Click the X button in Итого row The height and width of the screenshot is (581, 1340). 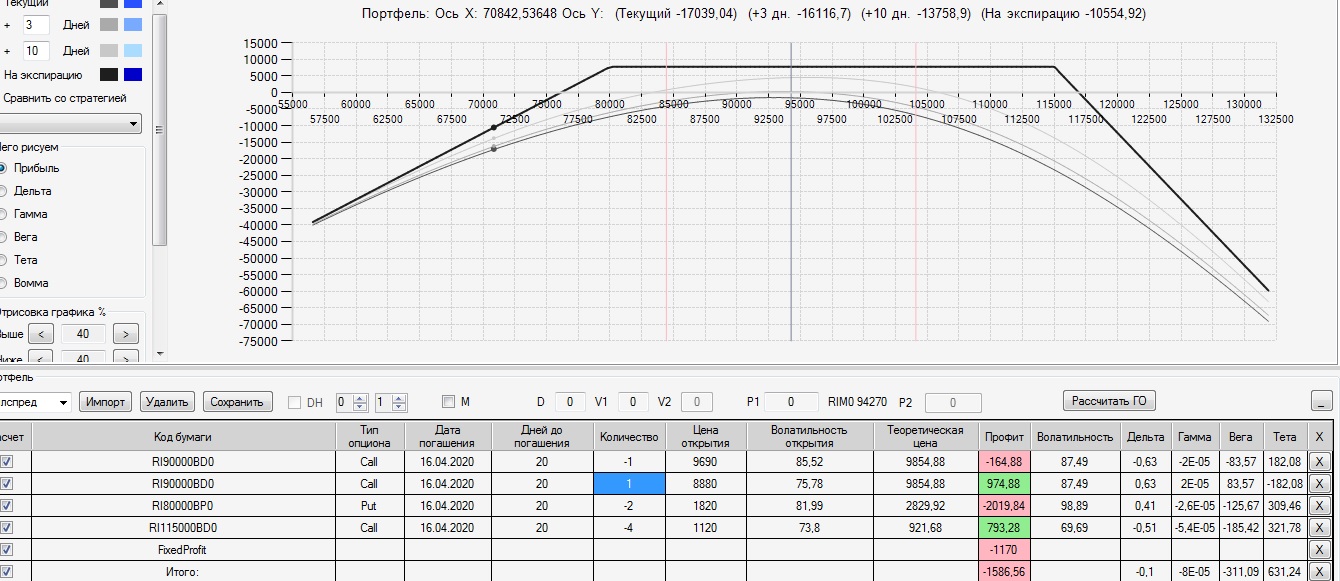click(x=1320, y=571)
